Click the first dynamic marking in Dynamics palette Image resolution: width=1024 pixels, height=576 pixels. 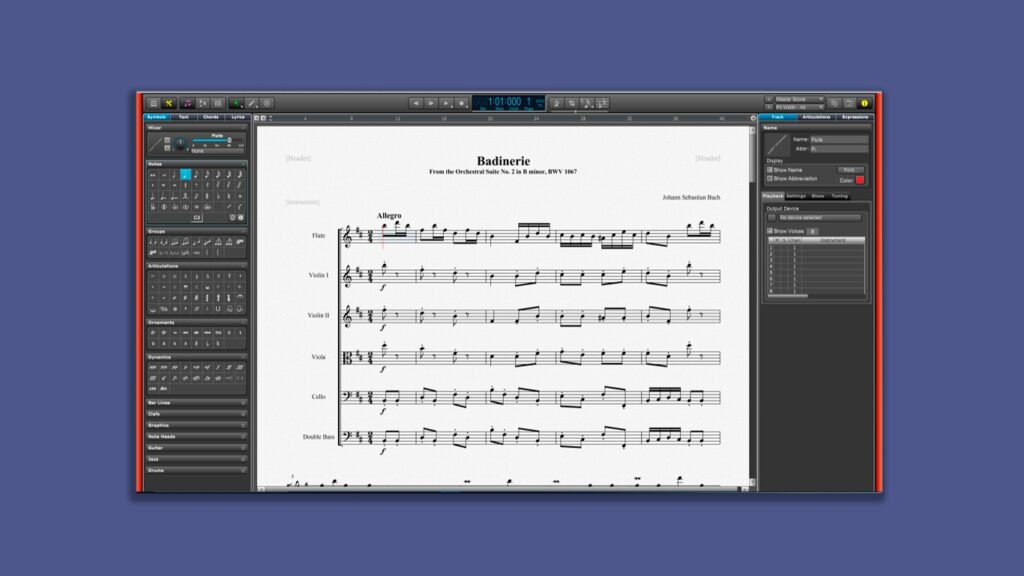pyautogui.click(x=153, y=368)
